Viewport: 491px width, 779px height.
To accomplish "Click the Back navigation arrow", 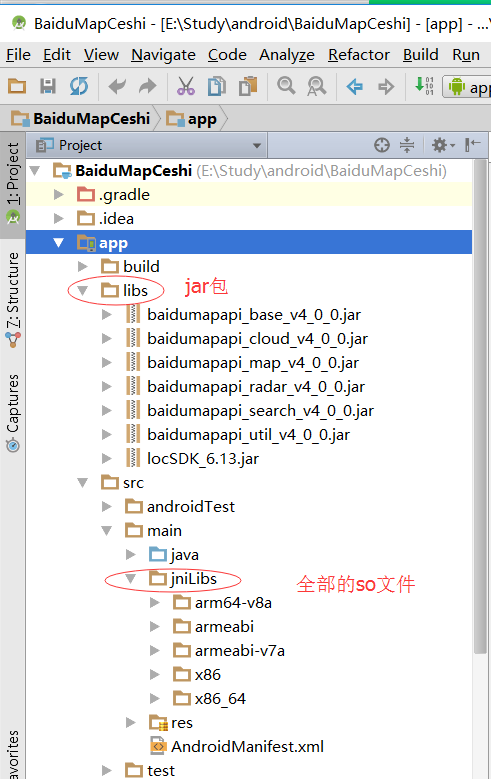I will (354, 86).
